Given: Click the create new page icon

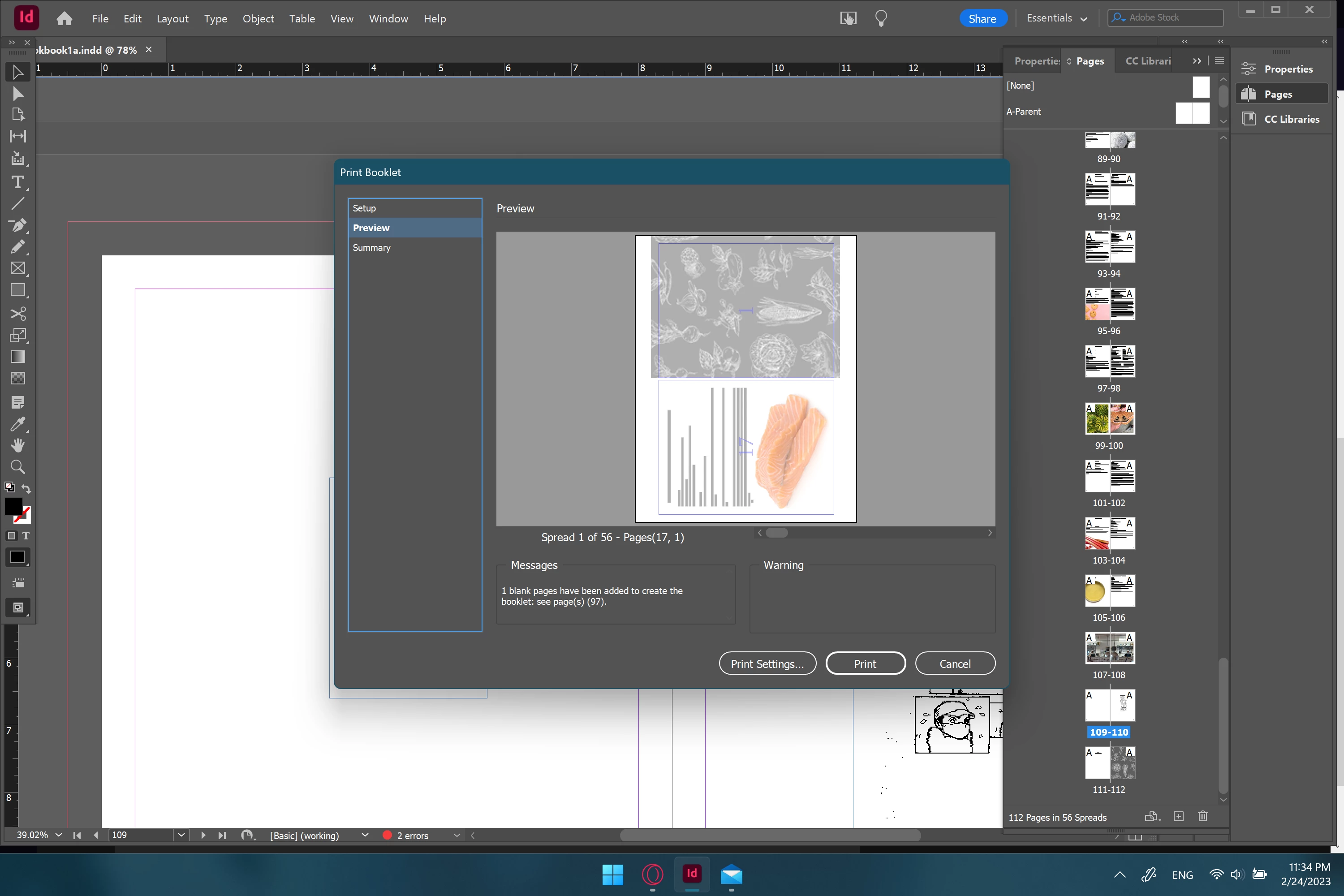Looking at the screenshot, I should point(1178,817).
